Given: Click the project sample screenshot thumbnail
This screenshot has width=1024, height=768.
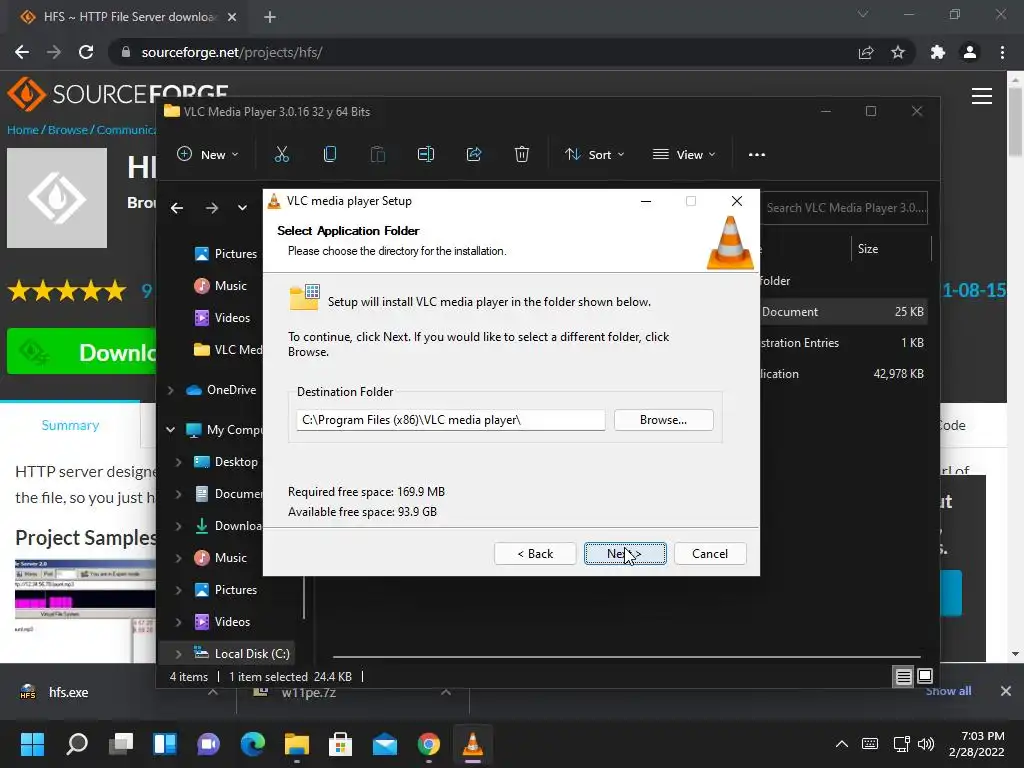Looking at the screenshot, I should click(85, 609).
